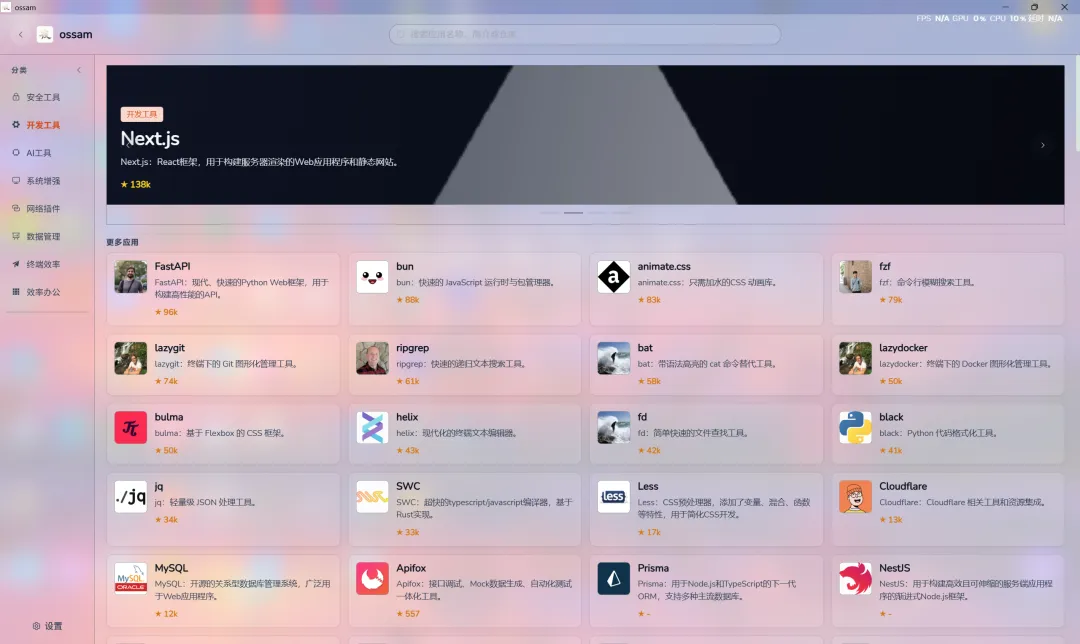Image resolution: width=1080 pixels, height=644 pixels.
Task: Click the 557 star rating
Action: [x=408, y=614]
